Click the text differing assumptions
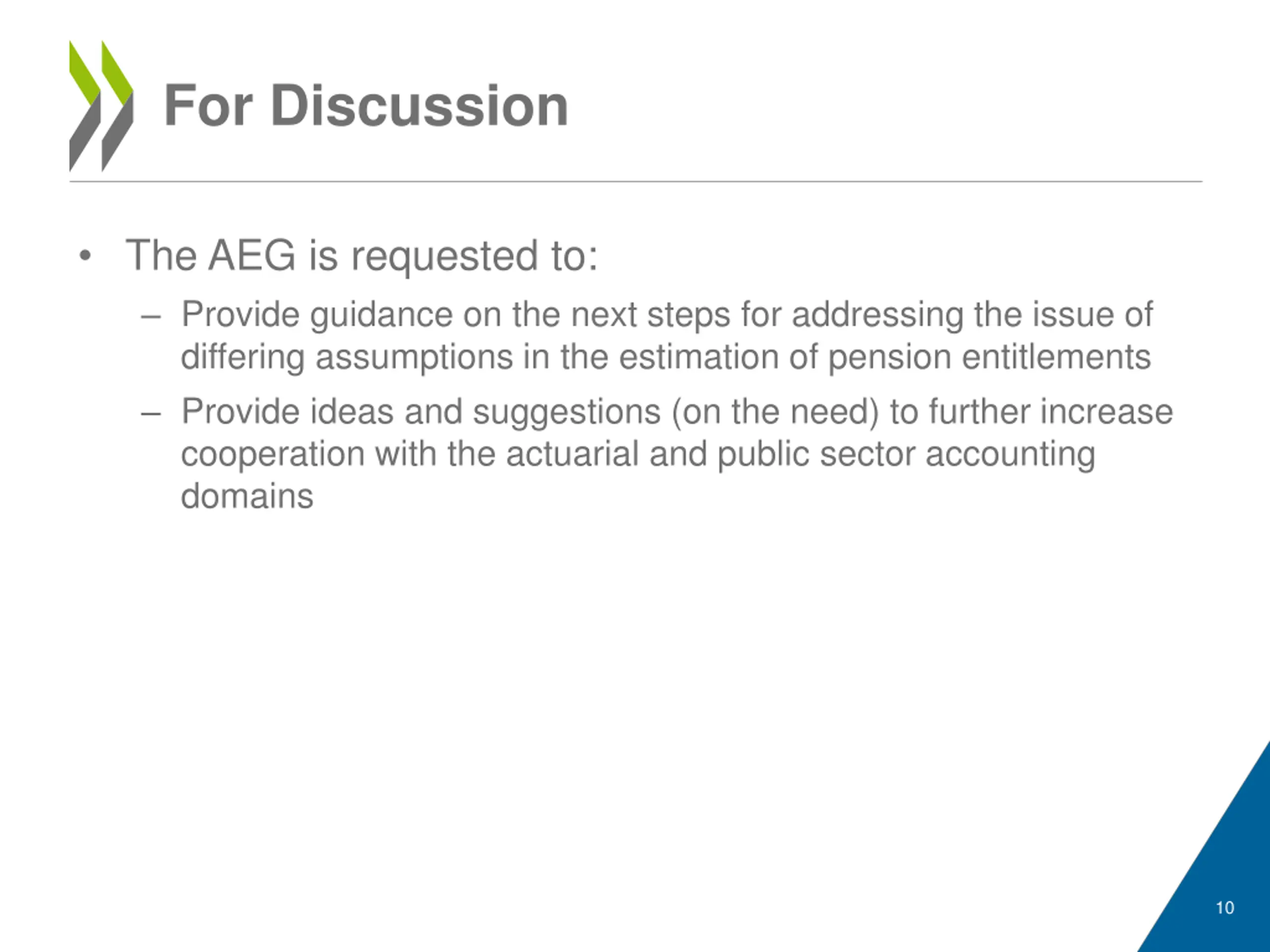The image size is (1270, 952). (347, 357)
